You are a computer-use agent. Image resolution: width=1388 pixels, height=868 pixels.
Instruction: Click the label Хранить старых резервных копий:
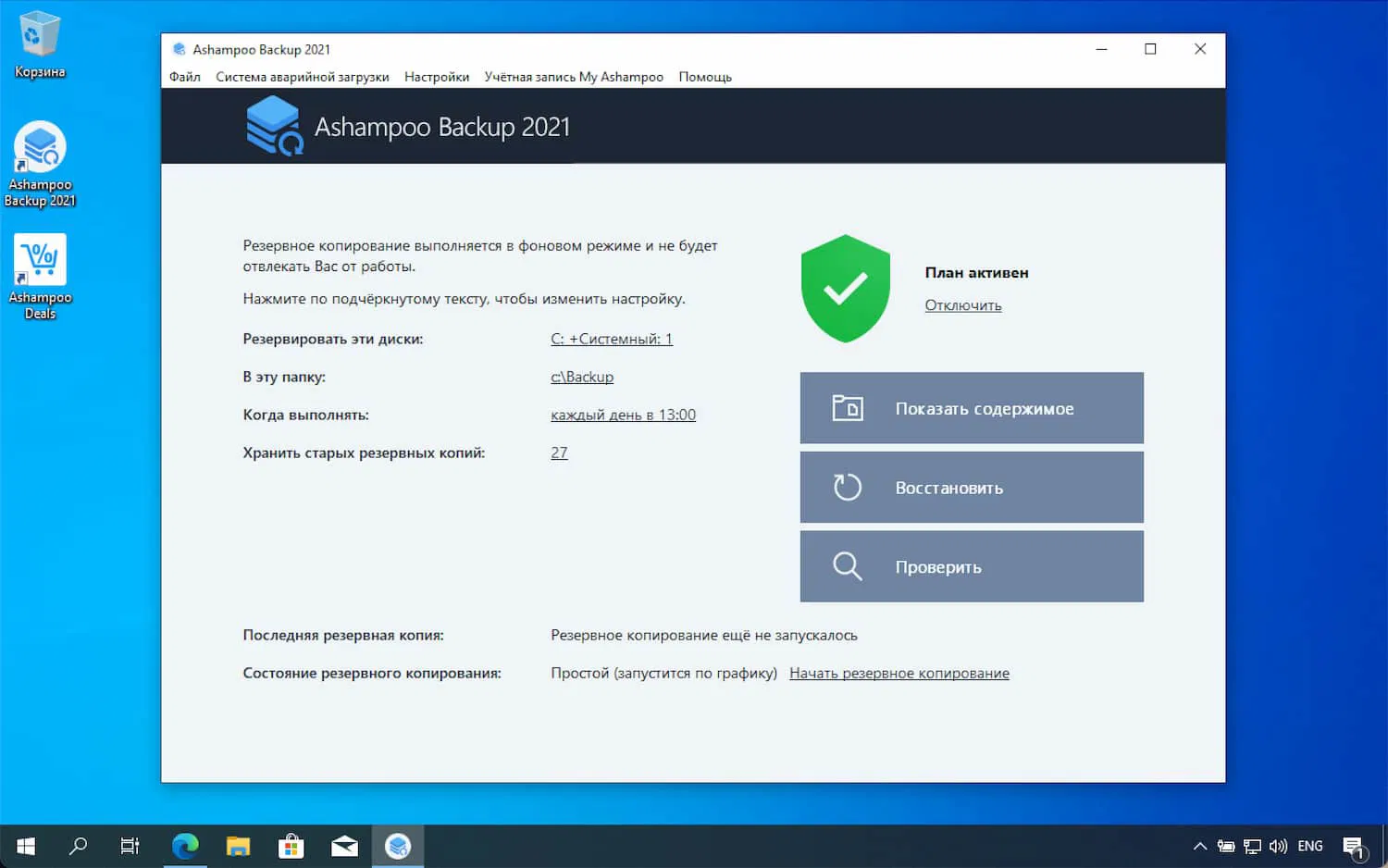364,453
